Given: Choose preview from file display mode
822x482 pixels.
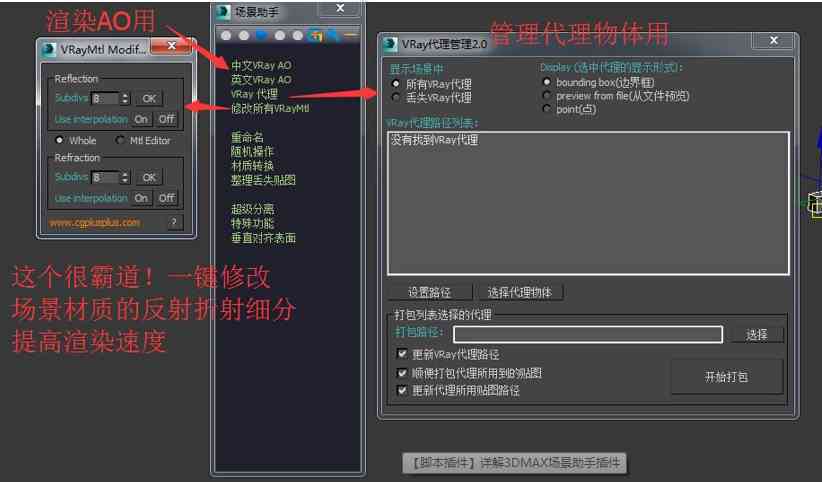Looking at the screenshot, I should (x=547, y=95).
